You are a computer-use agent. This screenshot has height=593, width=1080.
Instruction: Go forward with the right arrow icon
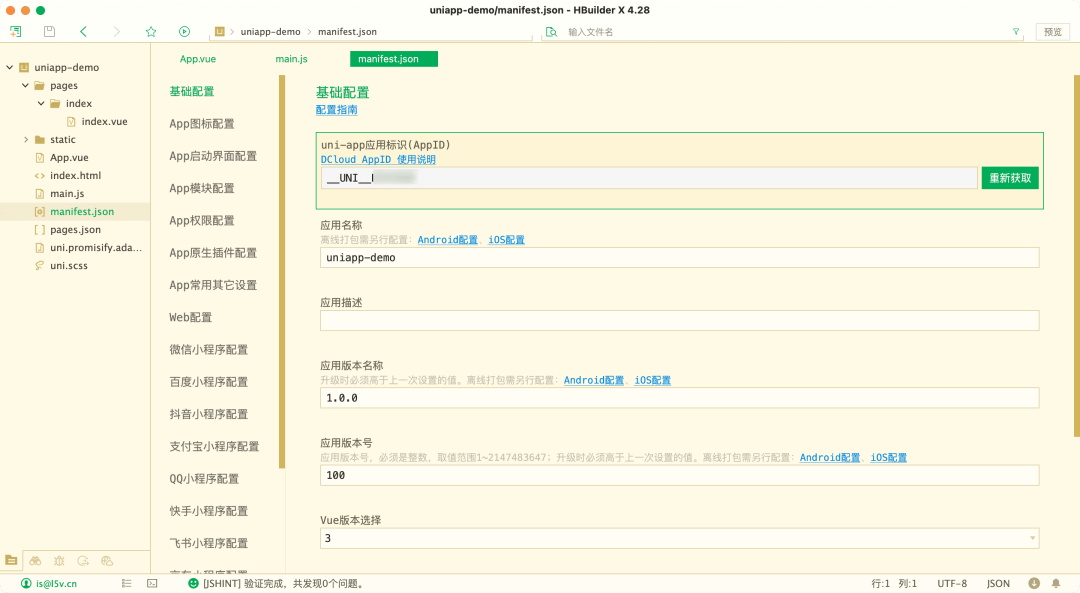pos(116,32)
